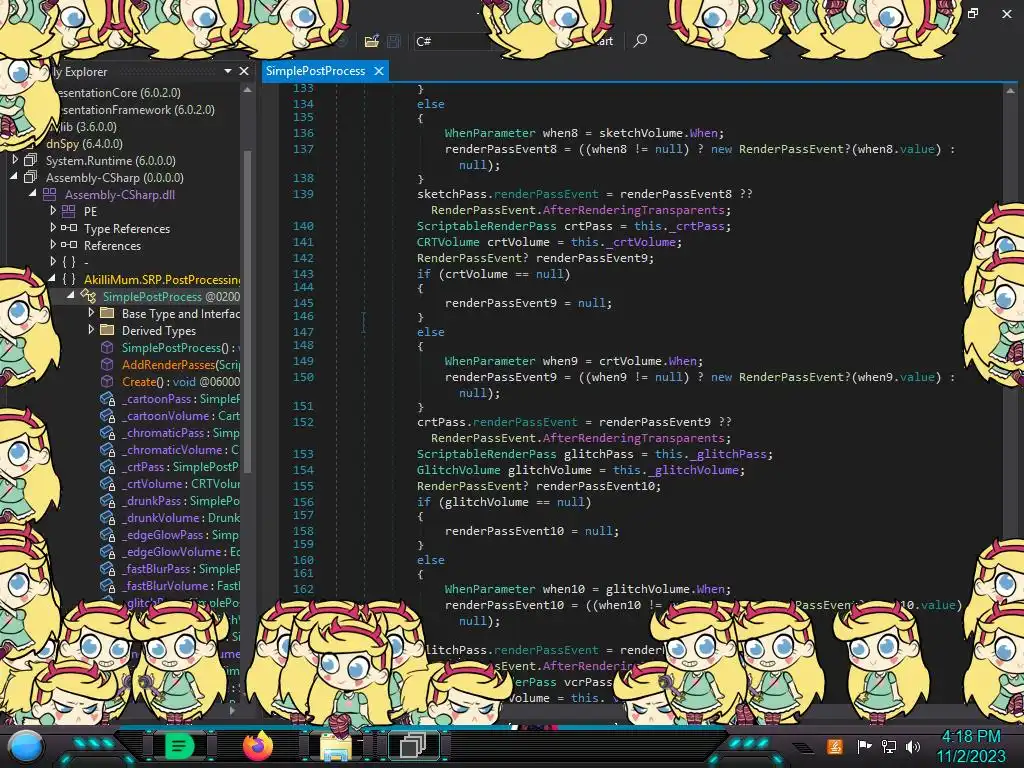Select dnSpy (6.4.0.0) in tree
Image resolution: width=1024 pixels, height=768 pixels.
(84, 143)
